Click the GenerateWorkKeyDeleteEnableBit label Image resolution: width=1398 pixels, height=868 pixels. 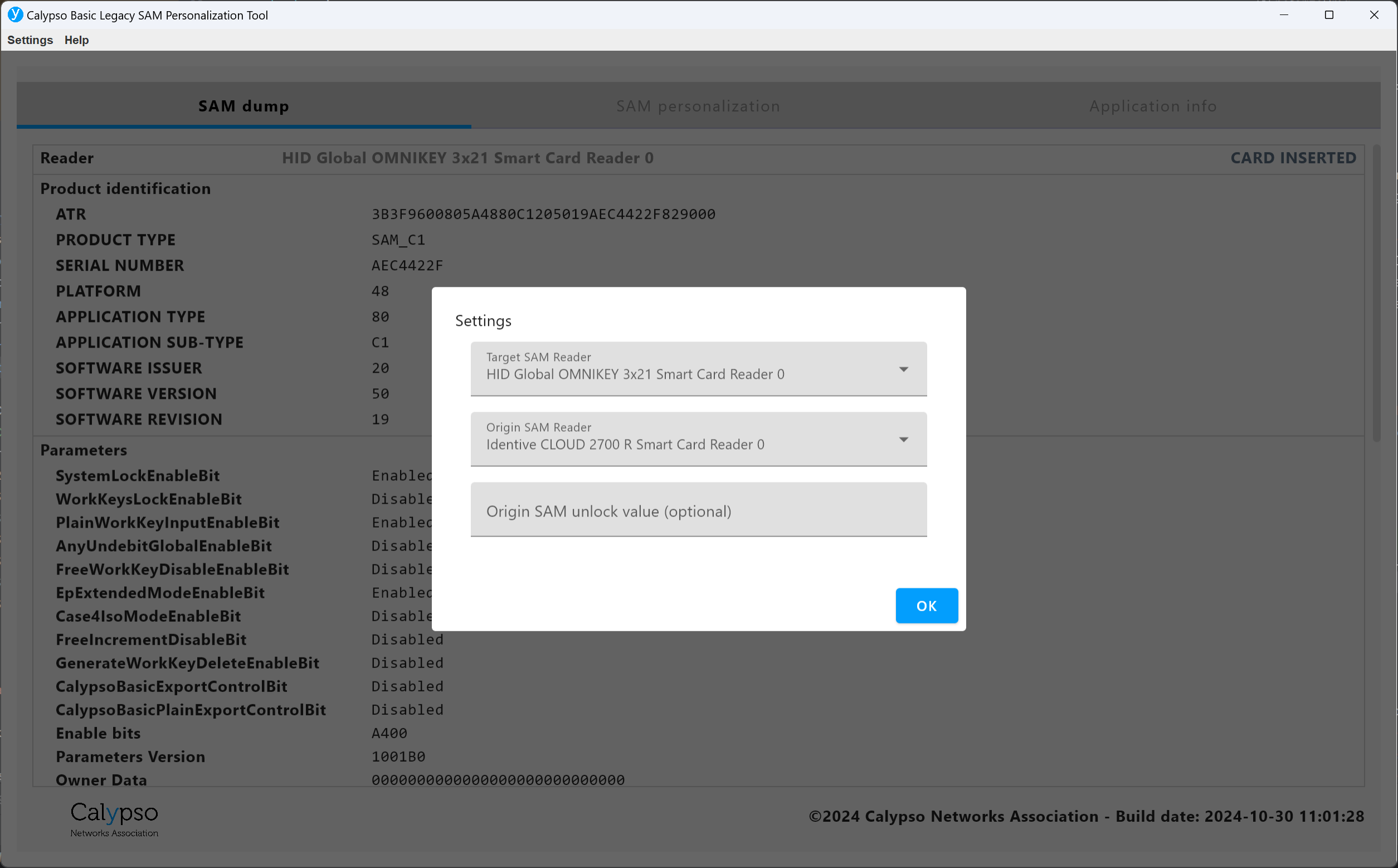(187, 663)
